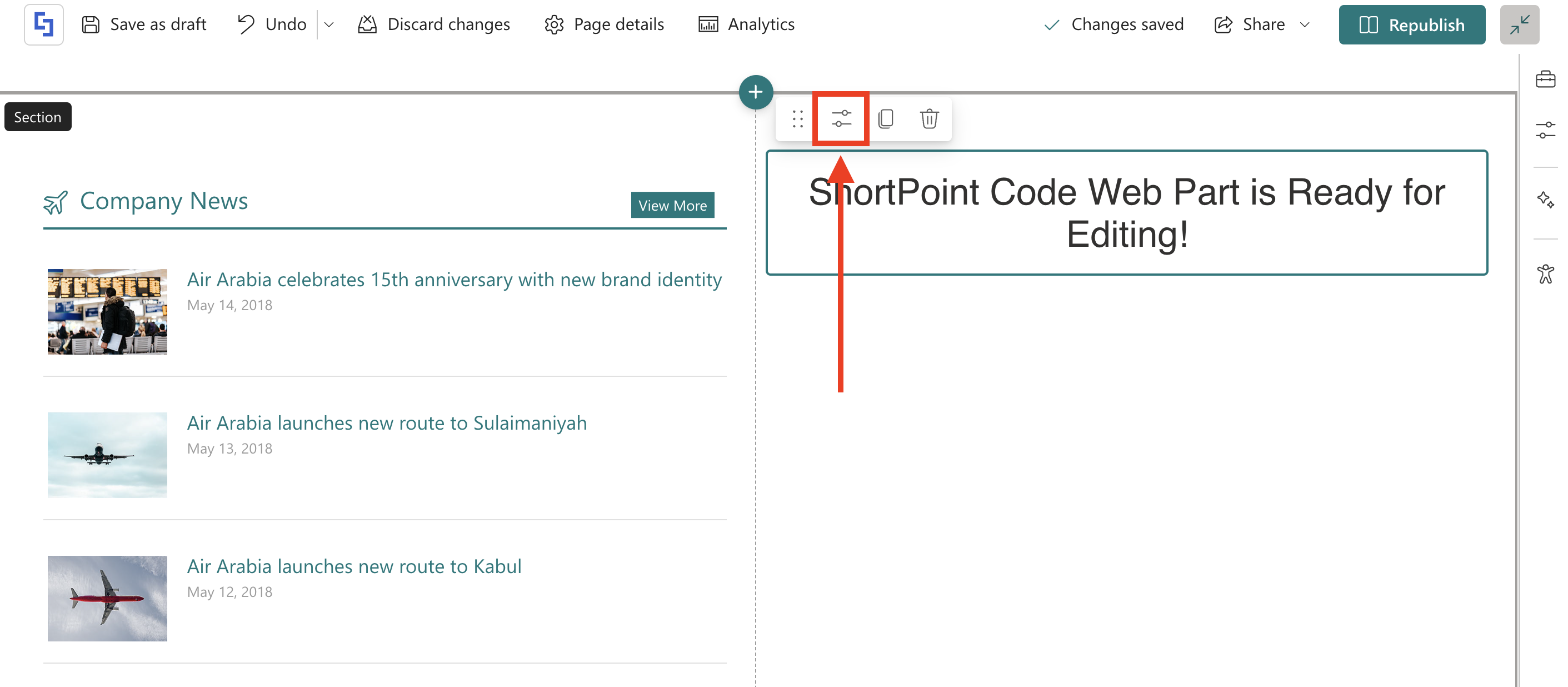The height and width of the screenshot is (687, 1568).
Task: Open accessibility figure icon in sidebar
Action: point(1545,273)
